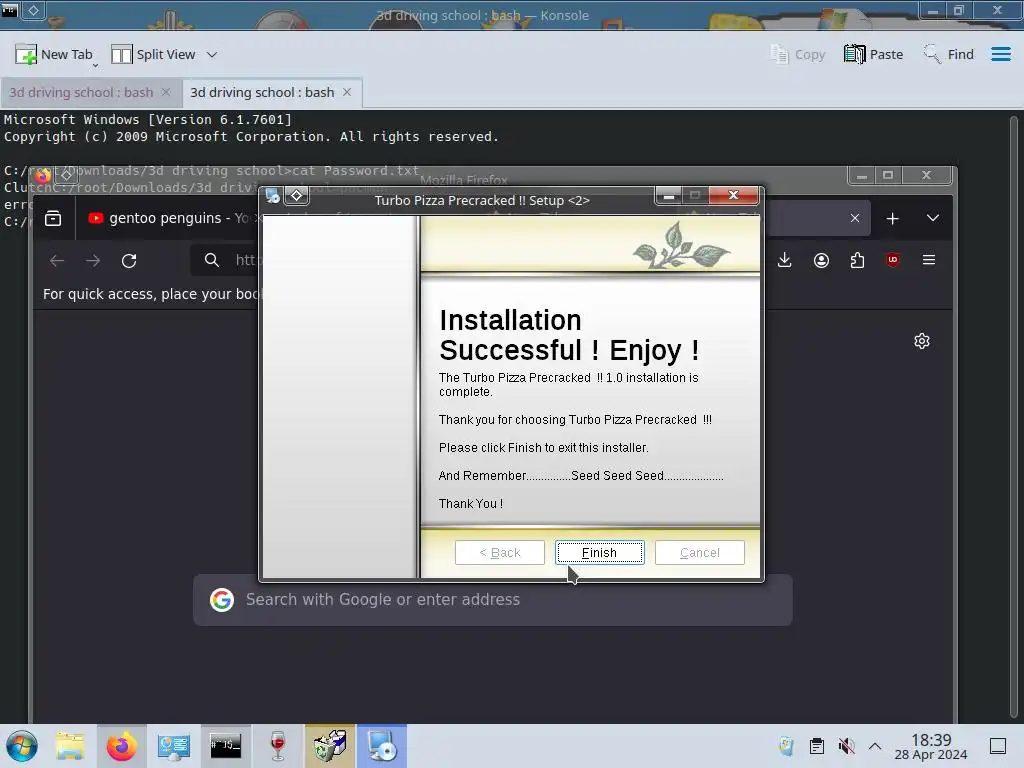Click the Firefox icon in taskbar
This screenshot has width=1024, height=768.
tap(121, 746)
